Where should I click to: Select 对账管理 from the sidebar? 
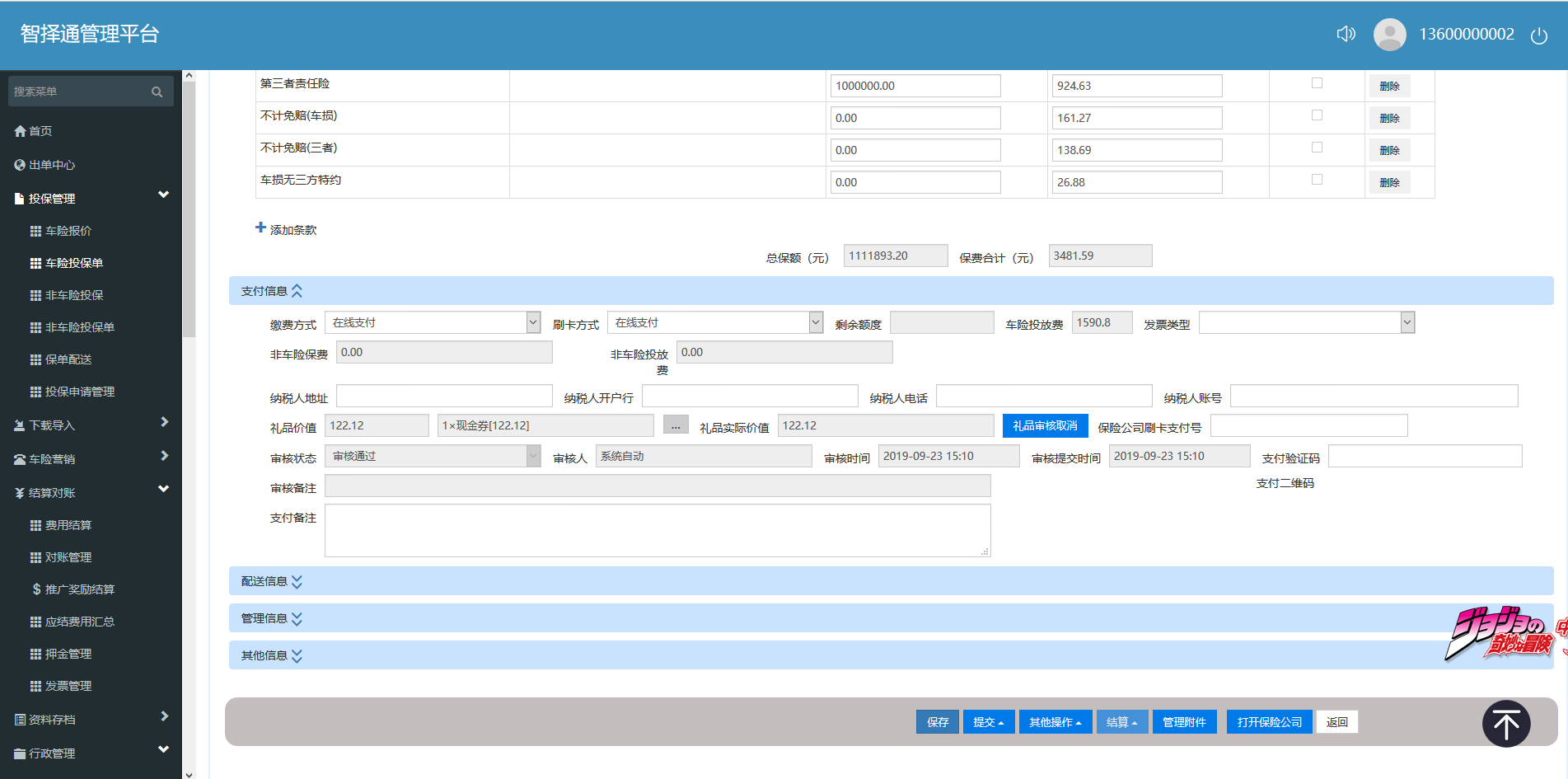tap(68, 557)
